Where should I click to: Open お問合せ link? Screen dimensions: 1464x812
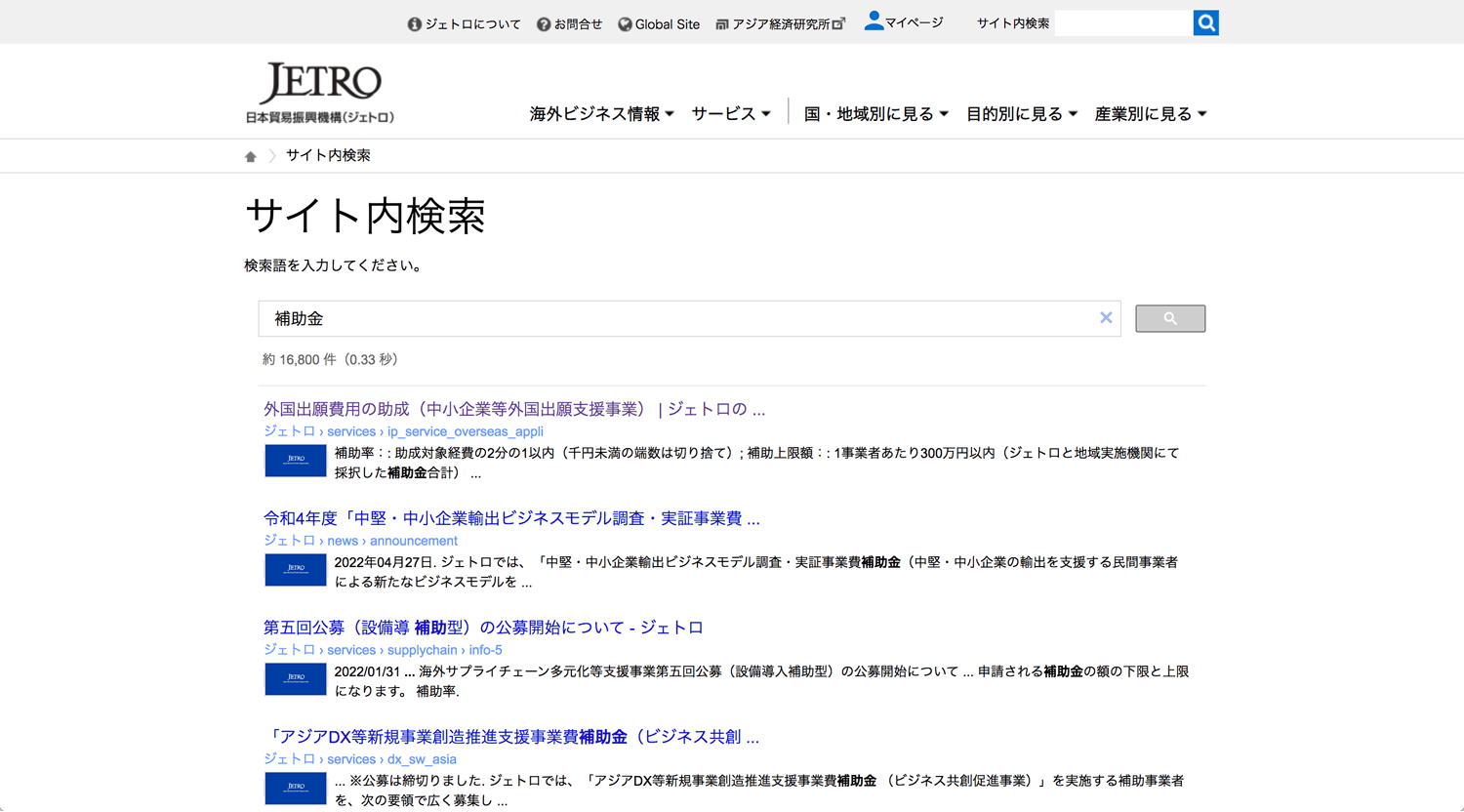(569, 24)
